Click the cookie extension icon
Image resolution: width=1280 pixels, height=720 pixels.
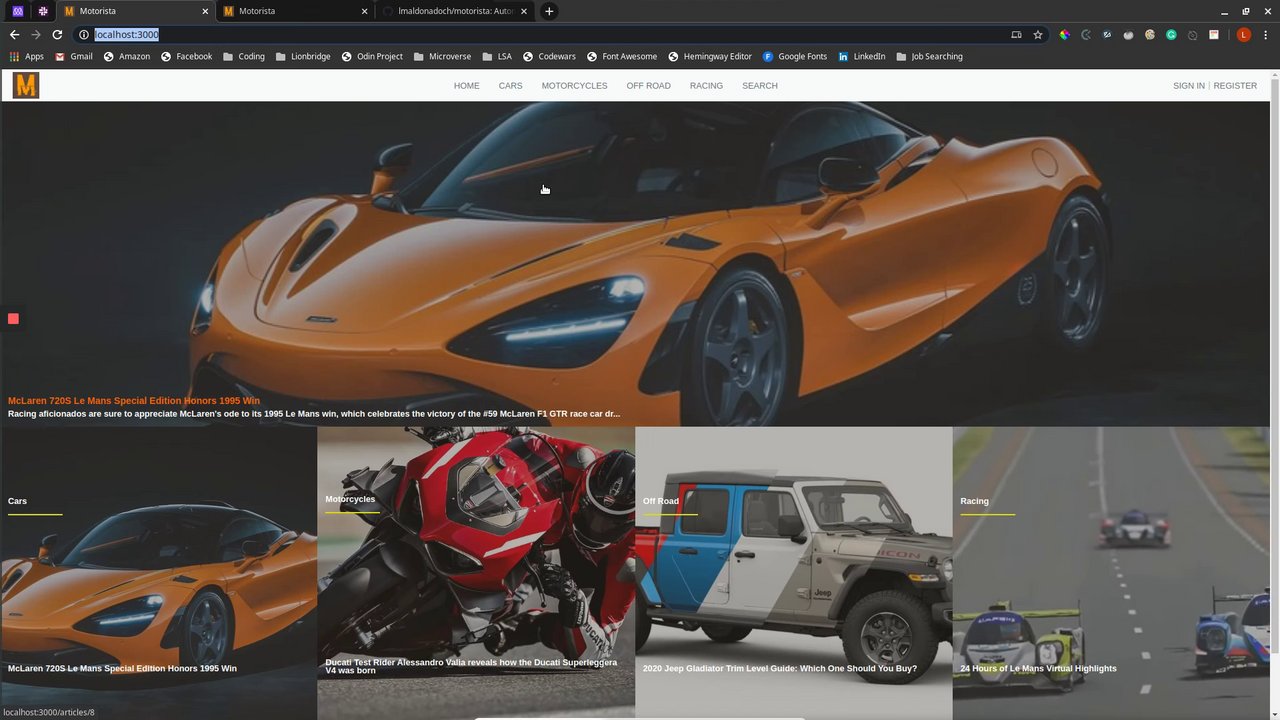point(1150,34)
